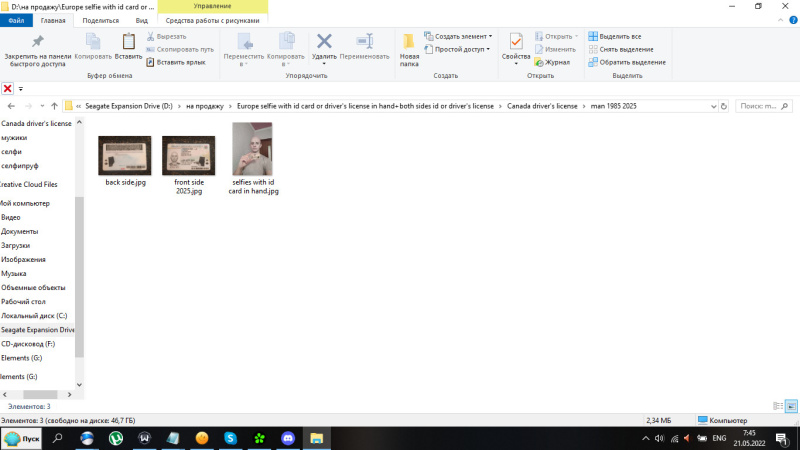Click the Pin to Quick Access icon
Image resolution: width=800 pixels, height=450 pixels.
pos(37,42)
